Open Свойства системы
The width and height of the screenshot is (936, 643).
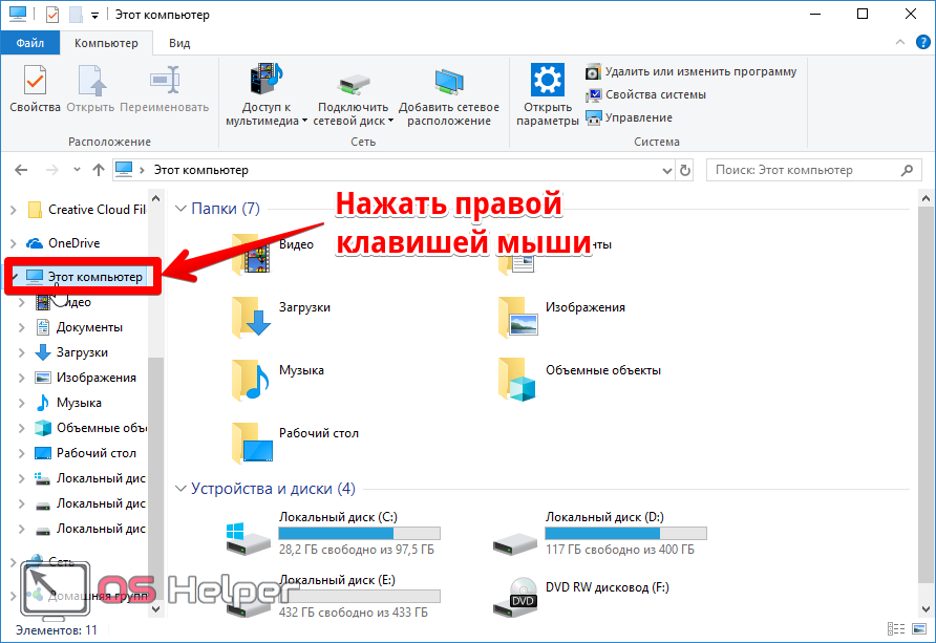645,95
